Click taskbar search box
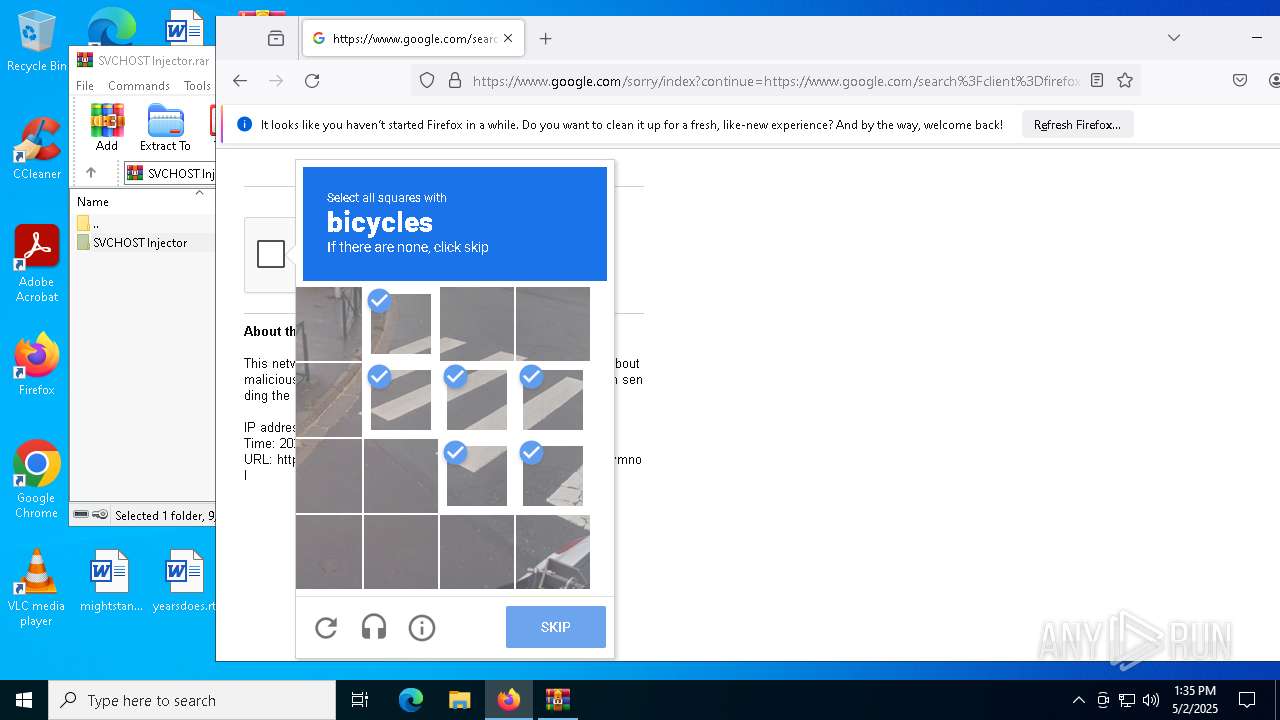Image resolution: width=1280 pixels, height=720 pixels. tap(192, 700)
